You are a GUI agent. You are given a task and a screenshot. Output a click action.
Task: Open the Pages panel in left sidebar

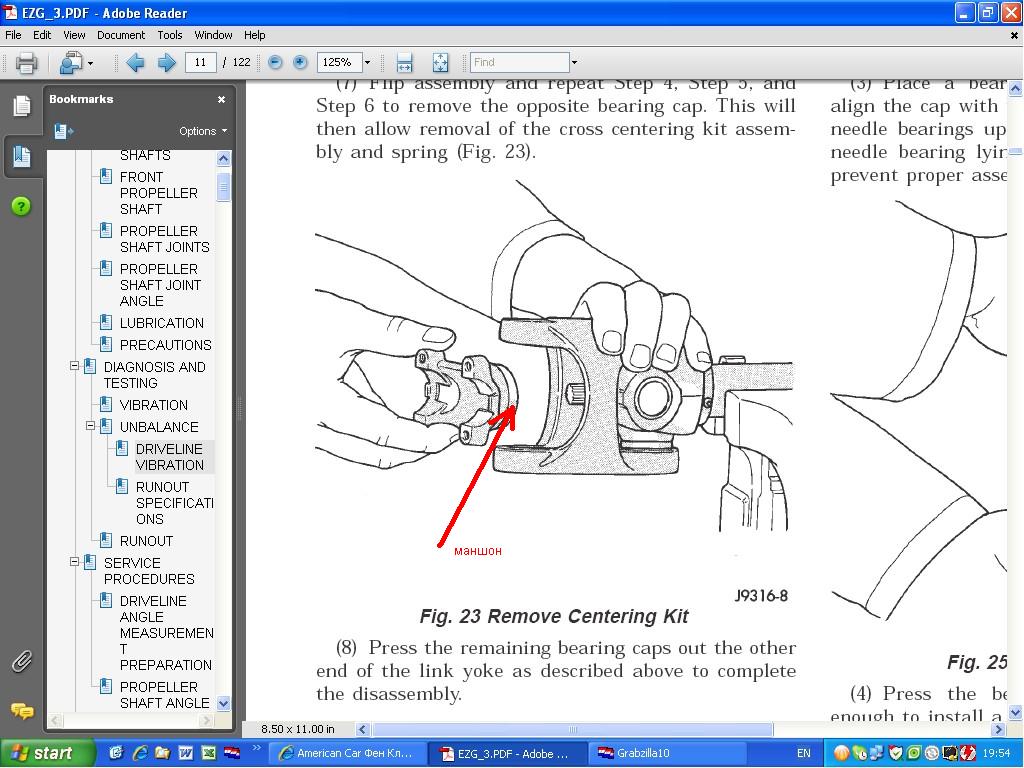21,106
